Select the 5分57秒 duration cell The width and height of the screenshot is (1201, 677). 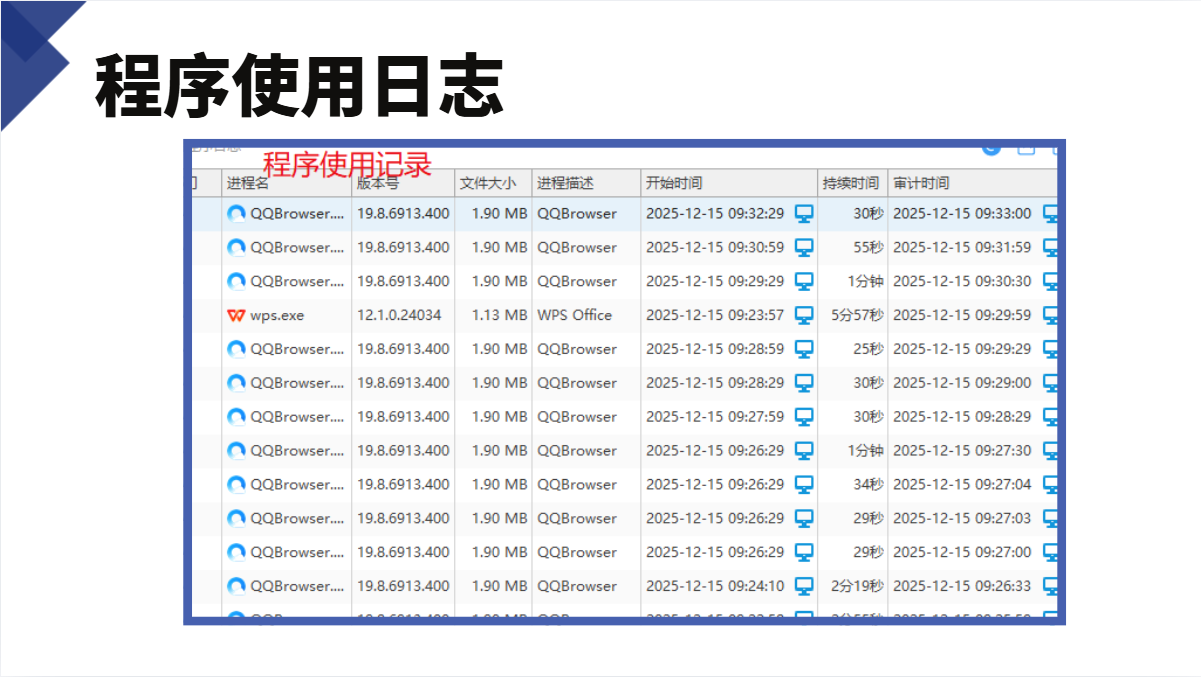click(x=857, y=315)
